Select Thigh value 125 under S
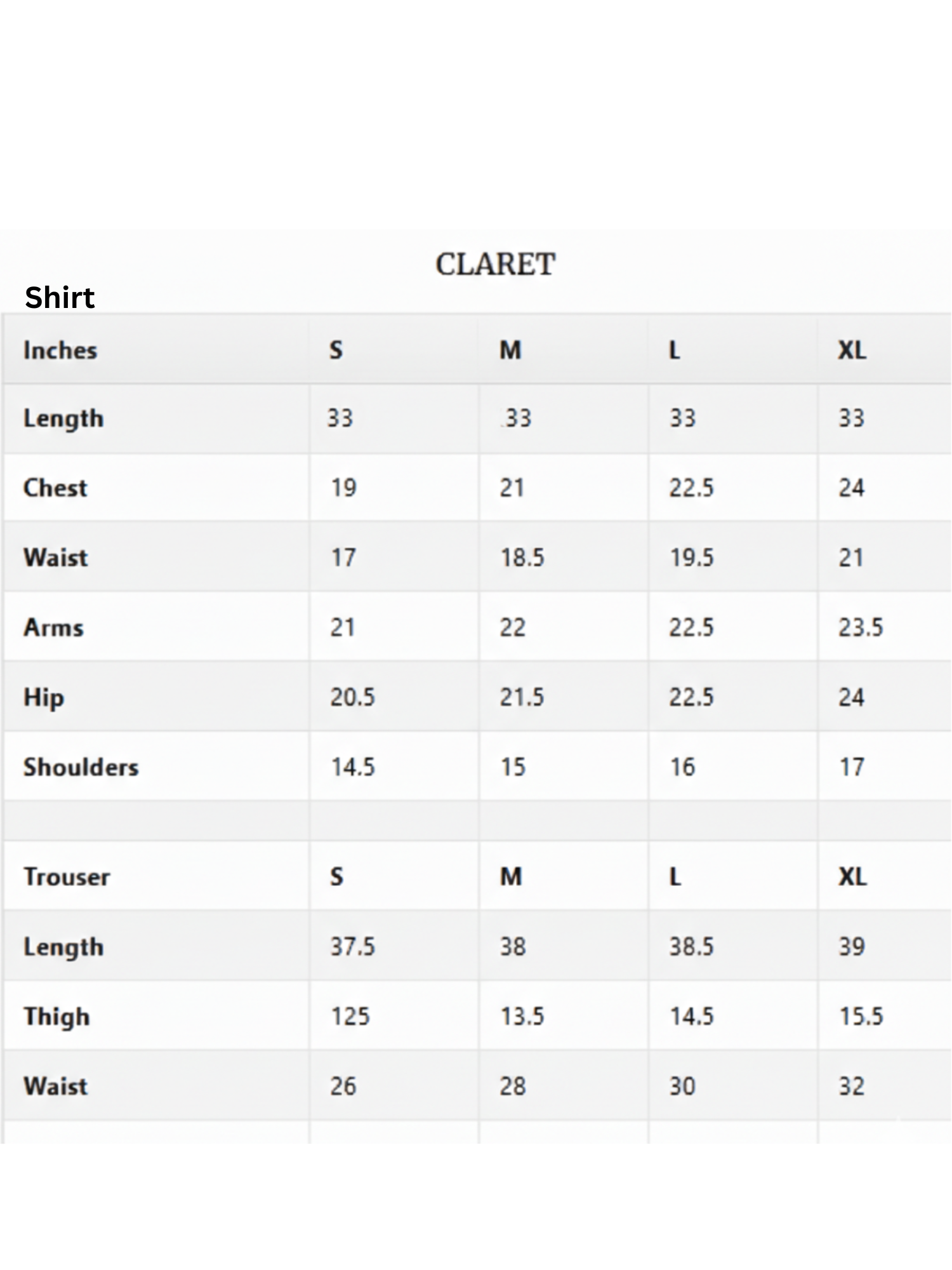This screenshot has width=952, height=1270. [350, 1017]
